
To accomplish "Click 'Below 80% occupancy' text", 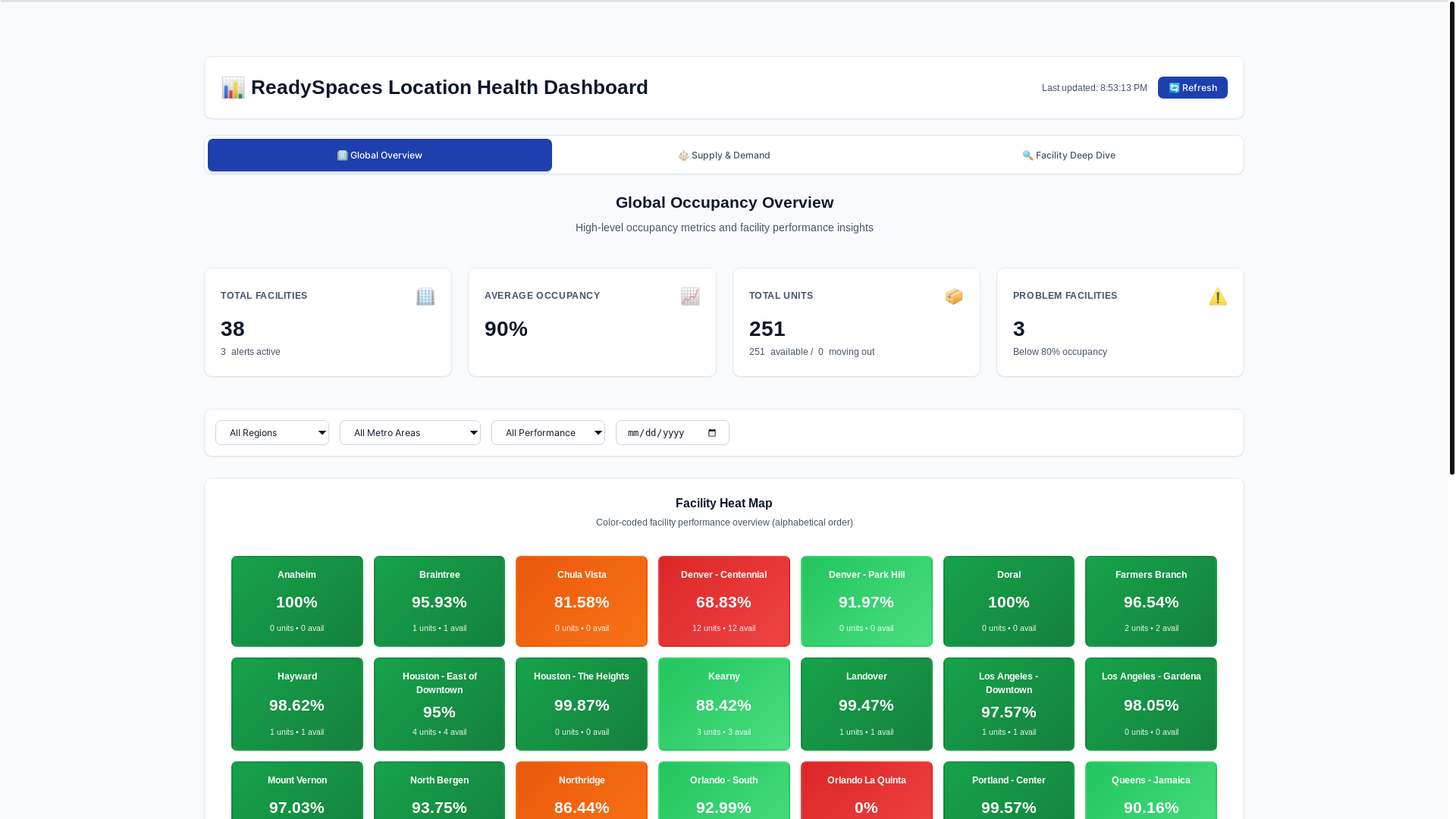I will [1060, 352].
